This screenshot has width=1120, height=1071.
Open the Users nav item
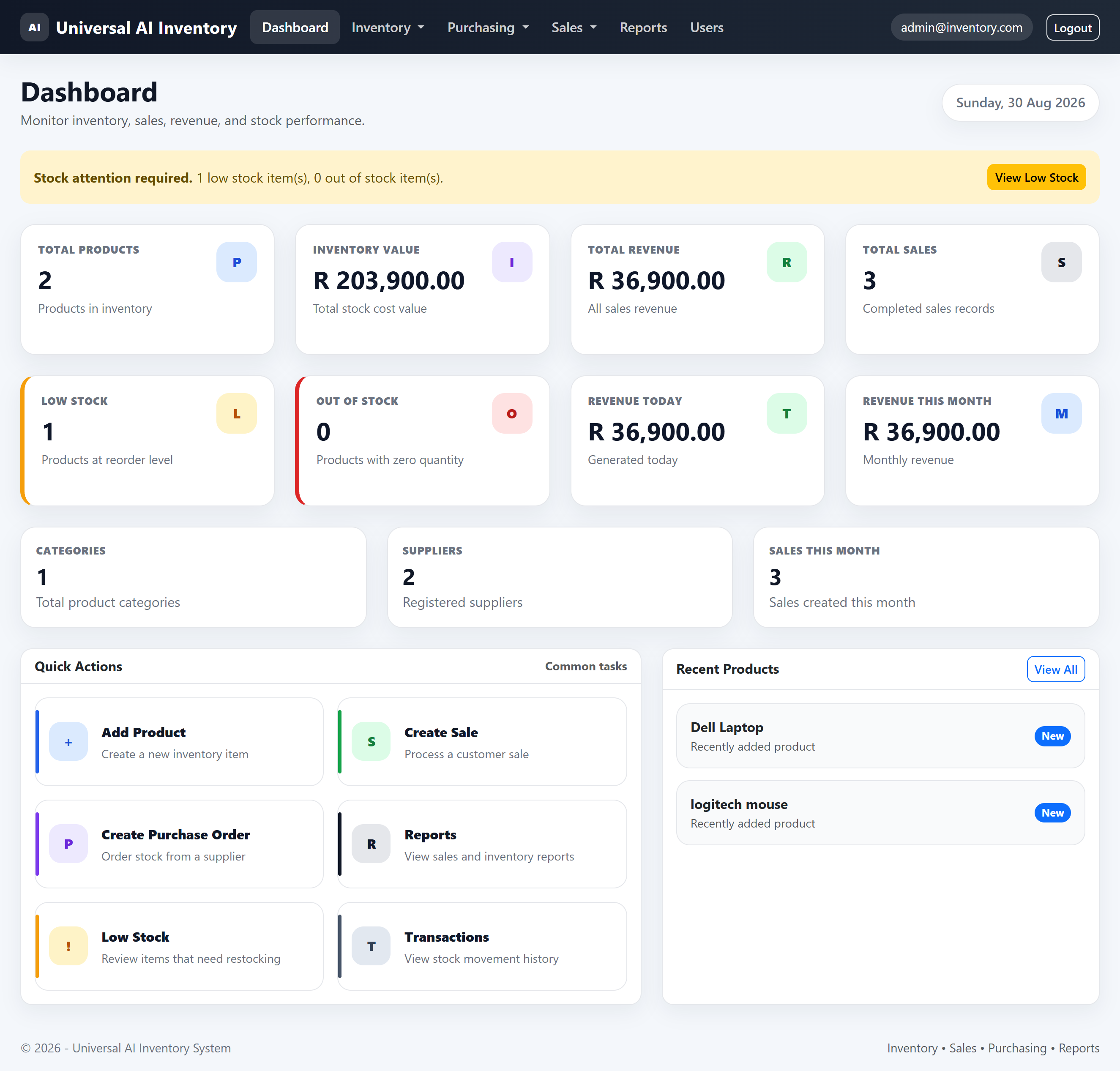click(x=707, y=27)
